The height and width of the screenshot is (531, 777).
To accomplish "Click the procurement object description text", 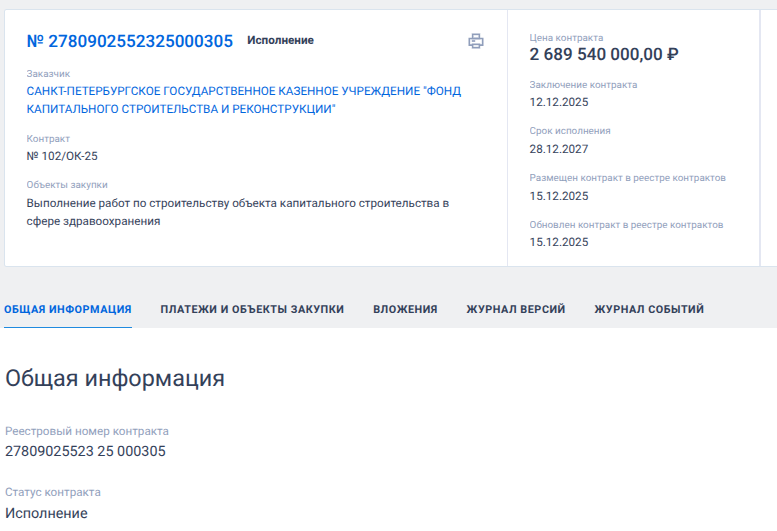I will [237, 212].
